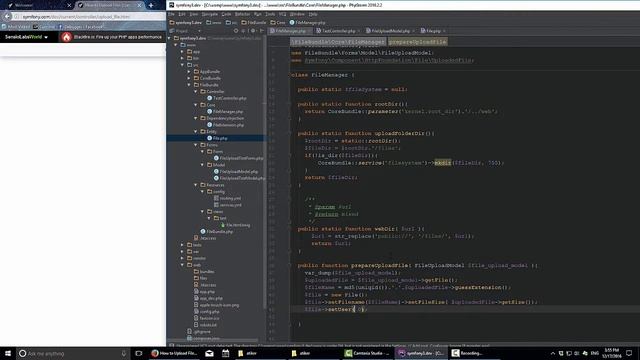Switch to the FileUploadModel.php editor tab
Viewport: 640px width, 360px height.
[390, 31]
